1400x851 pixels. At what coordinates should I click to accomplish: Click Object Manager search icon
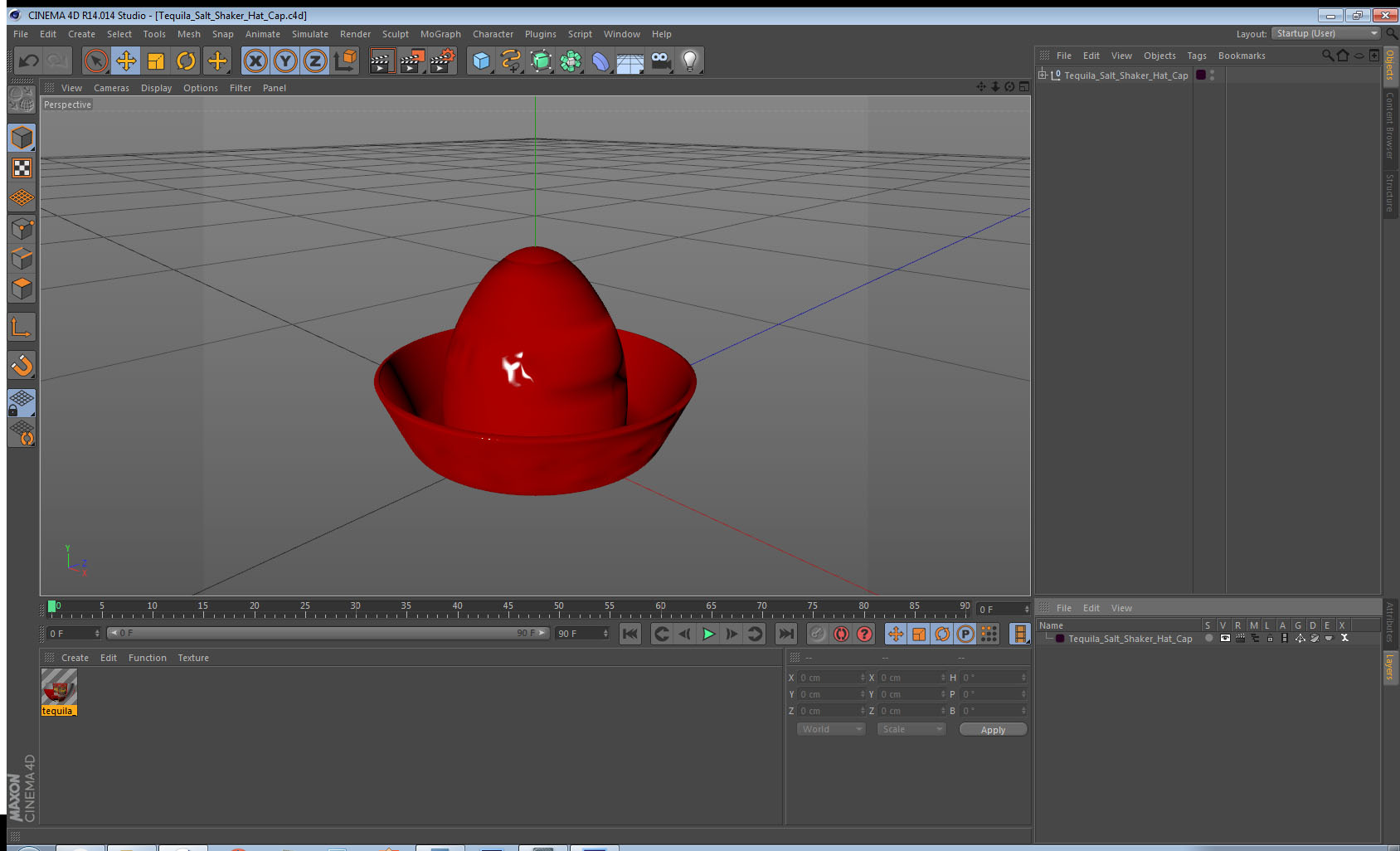(x=1327, y=56)
